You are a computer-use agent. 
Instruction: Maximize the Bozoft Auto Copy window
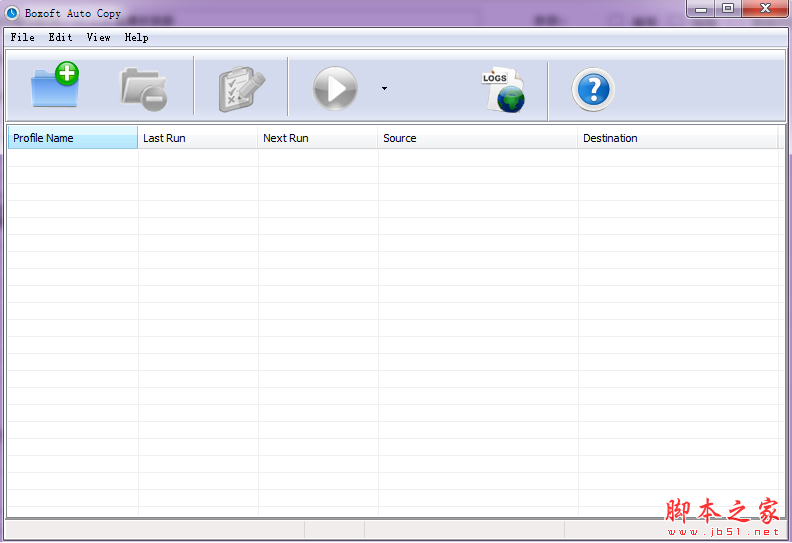pos(727,8)
